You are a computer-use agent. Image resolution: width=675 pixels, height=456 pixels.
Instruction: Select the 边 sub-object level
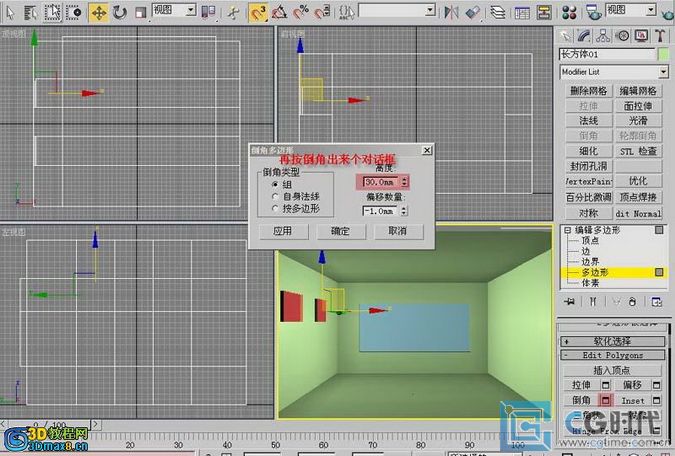pyautogui.click(x=585, y=251)
